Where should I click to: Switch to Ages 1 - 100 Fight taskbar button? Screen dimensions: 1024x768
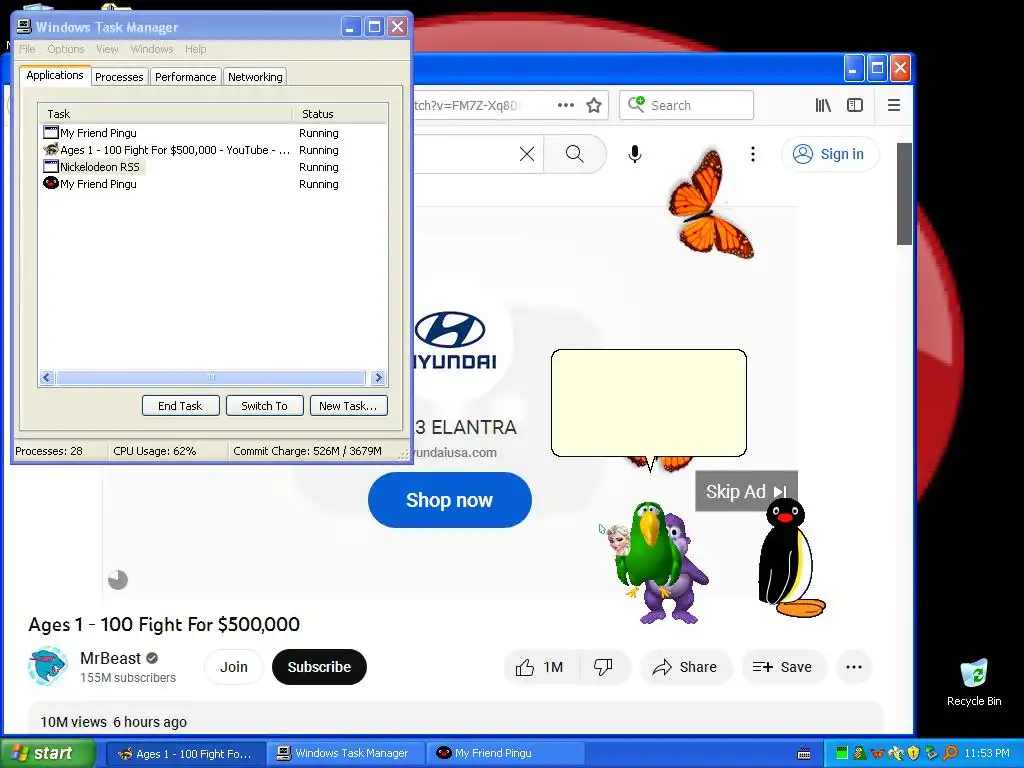[185, 754]
